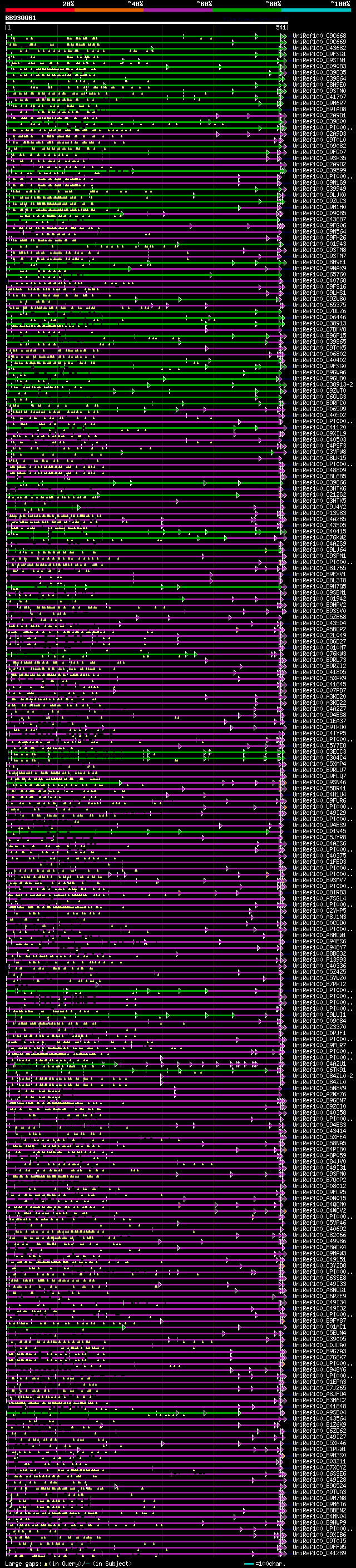Select the UniRef100_B9NAX9 label
The image size is (356, 1568).
click(319, 269)
